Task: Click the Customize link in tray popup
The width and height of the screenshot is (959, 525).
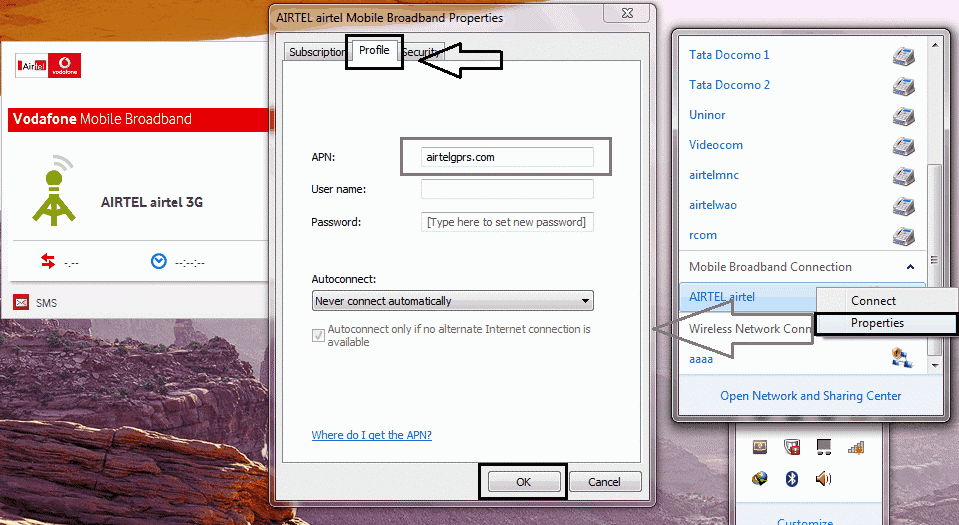Action: point(805,521)
